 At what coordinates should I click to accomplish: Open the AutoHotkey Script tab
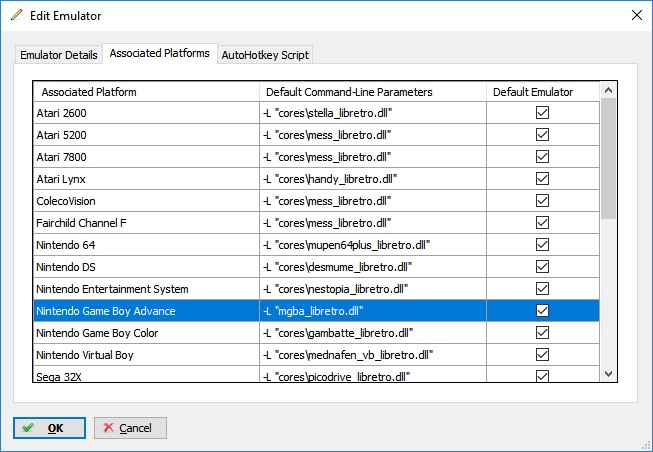pos(265,55)
